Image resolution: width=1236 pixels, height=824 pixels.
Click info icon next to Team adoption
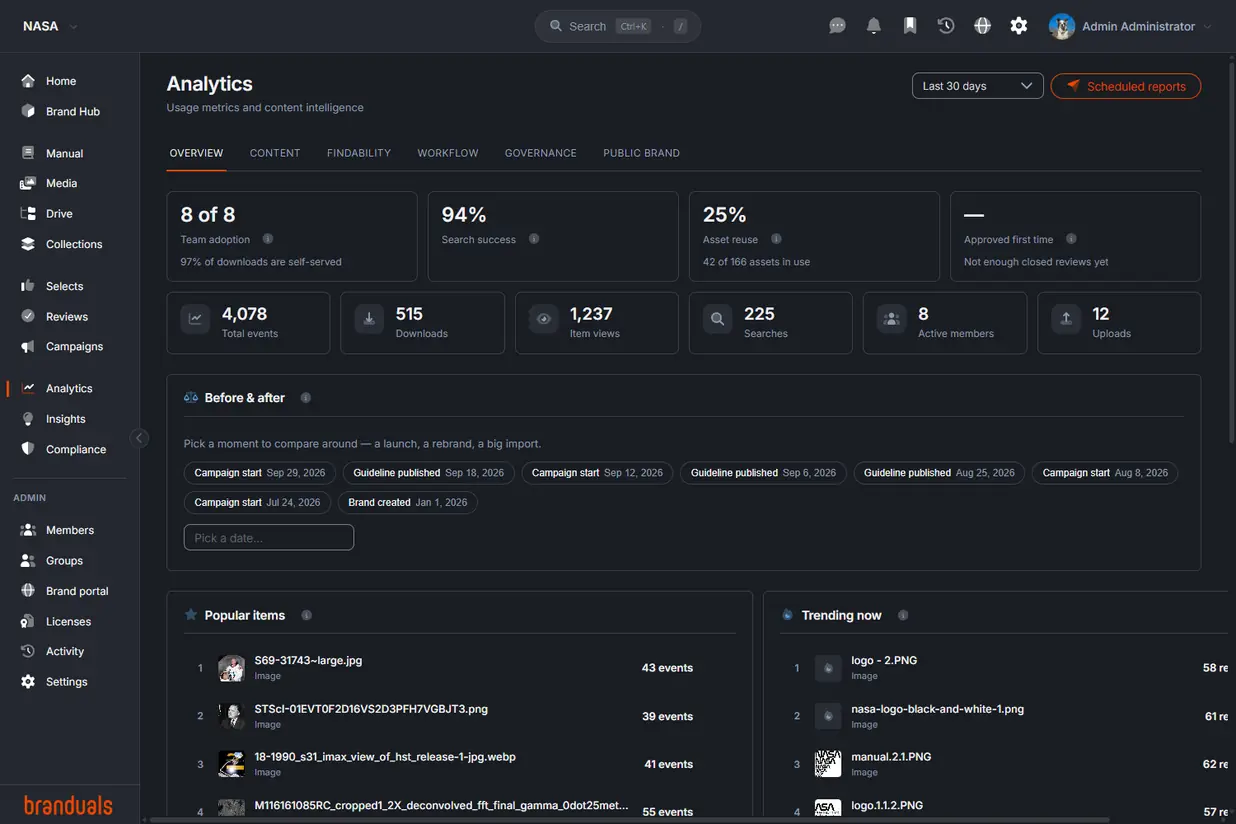268,239
